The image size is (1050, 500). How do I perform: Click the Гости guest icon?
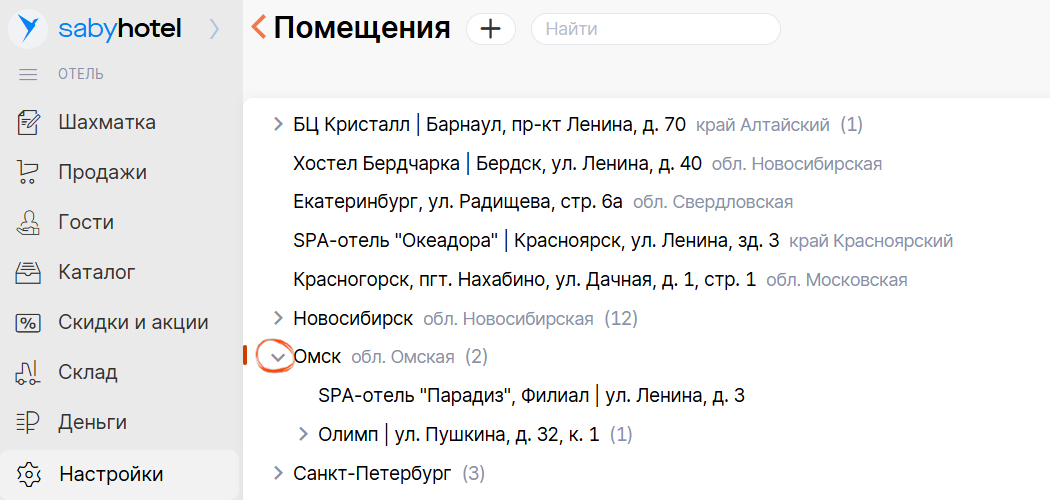(28, 223)
